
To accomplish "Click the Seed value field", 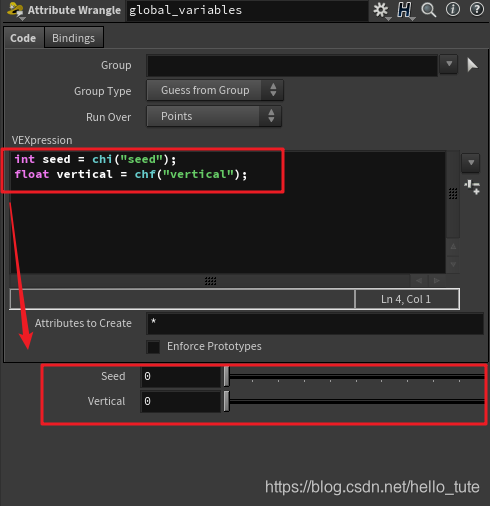I will [181, 377].
